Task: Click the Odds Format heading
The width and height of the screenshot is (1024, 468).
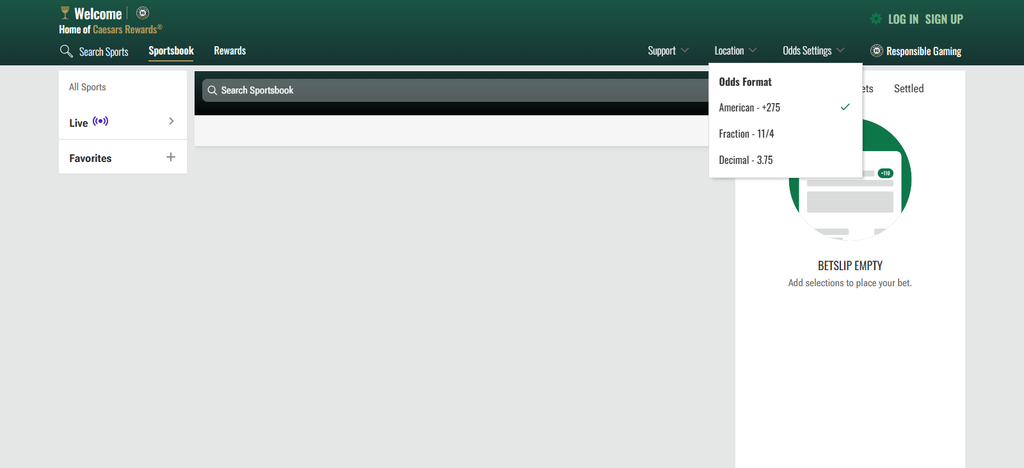Action: pos(745,82)
